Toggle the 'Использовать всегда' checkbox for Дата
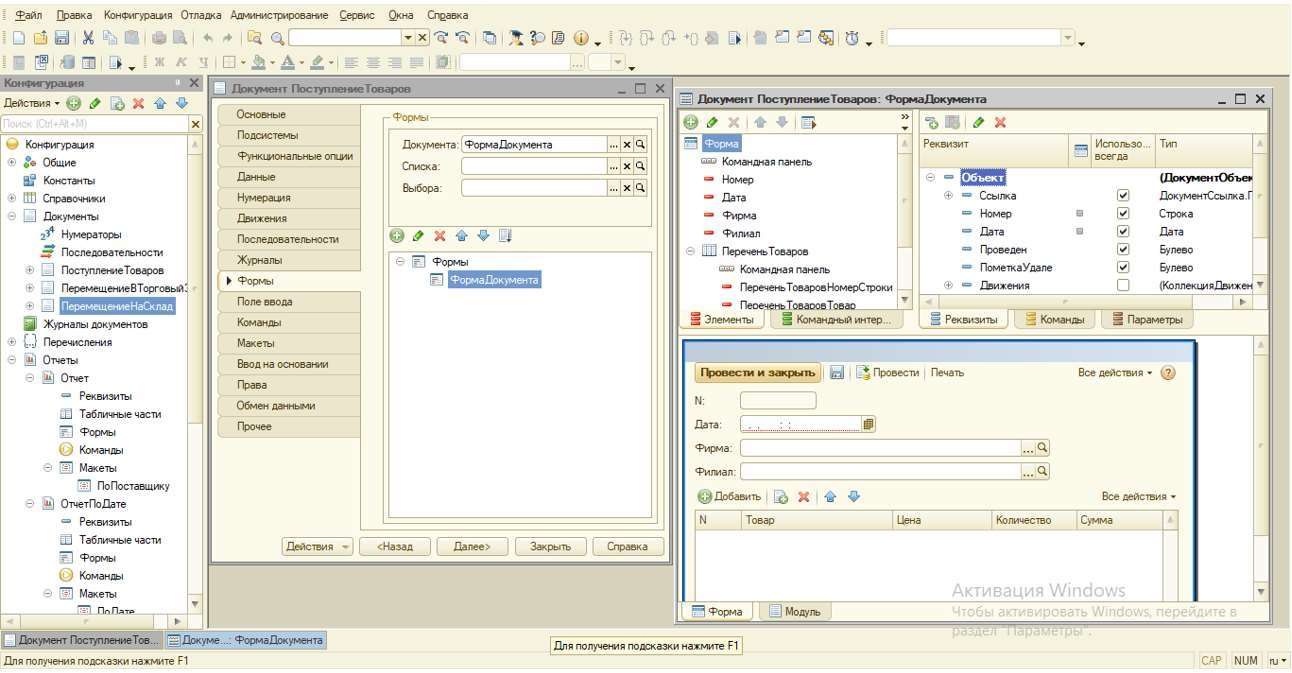 pos(1123,232)
